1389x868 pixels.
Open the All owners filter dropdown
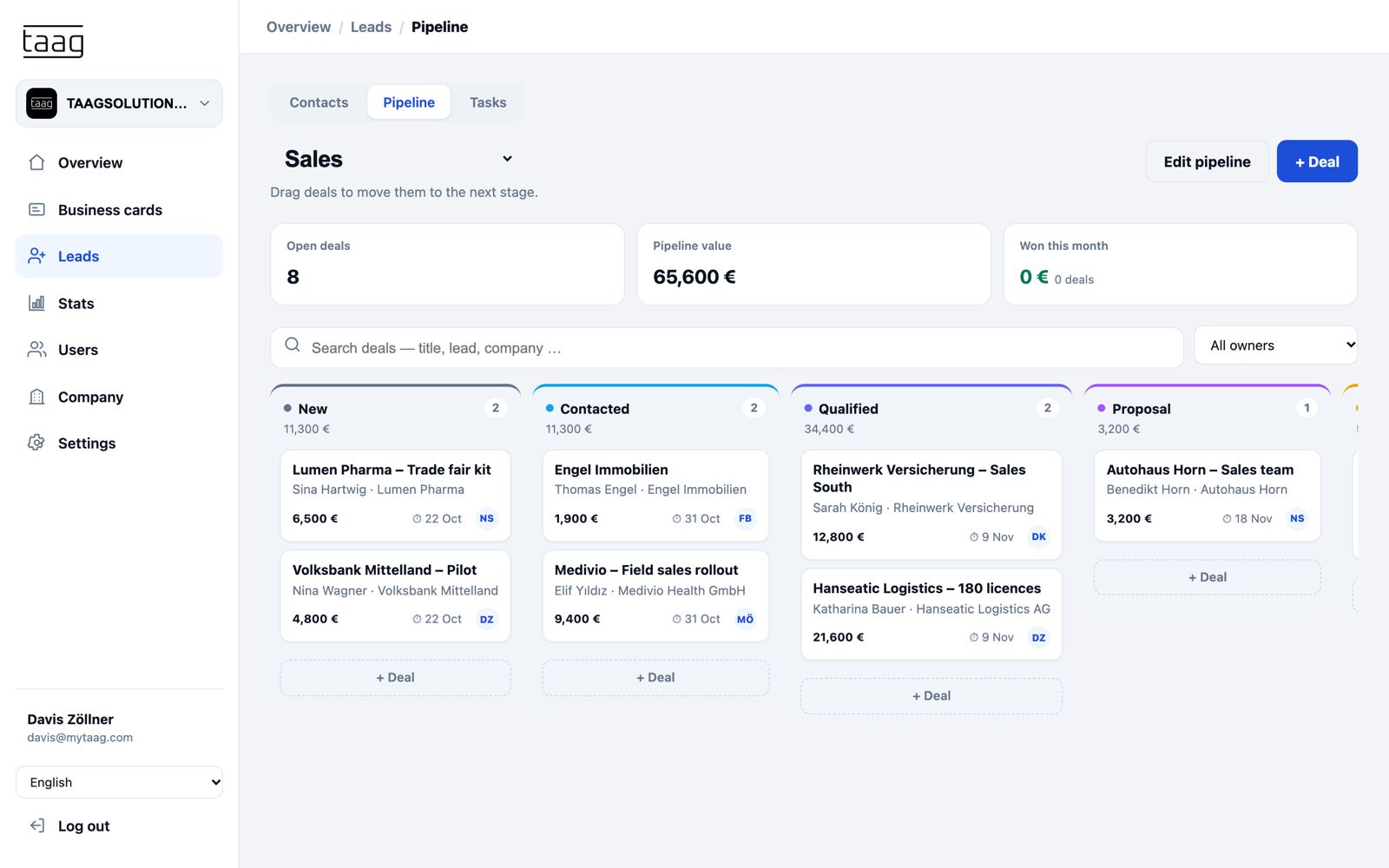pyautogui.click(x=1276, y=345)
